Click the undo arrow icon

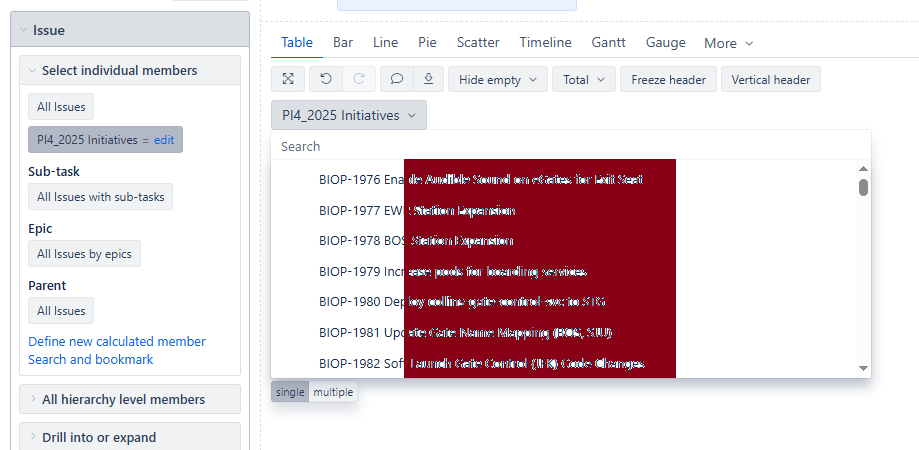tap(326, 79)
